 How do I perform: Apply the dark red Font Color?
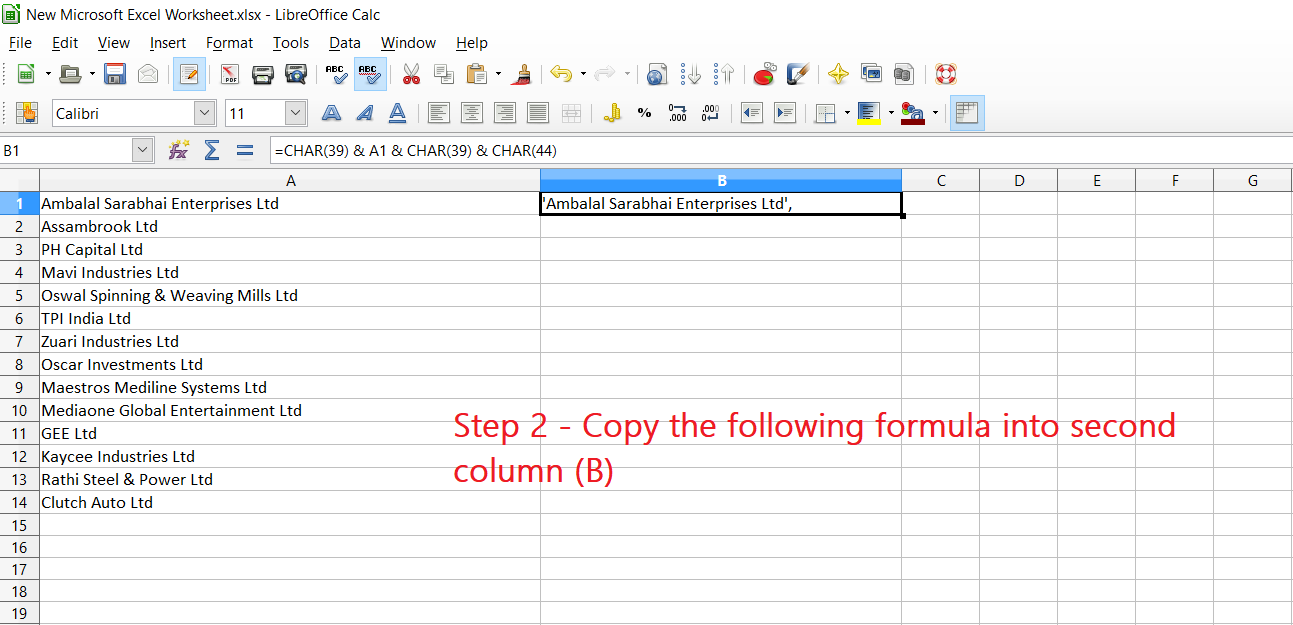click(x=912, y=113)
